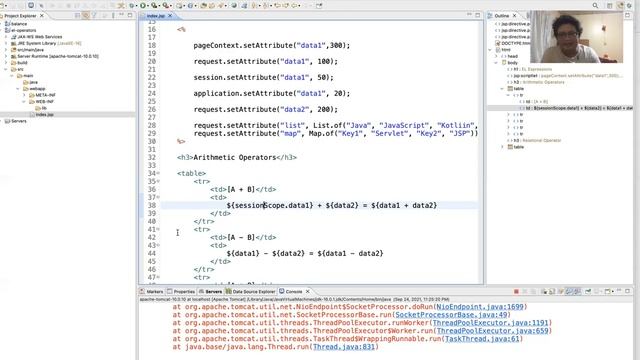Close the Console view tab
Screen dimensions: 640x360
307,291
